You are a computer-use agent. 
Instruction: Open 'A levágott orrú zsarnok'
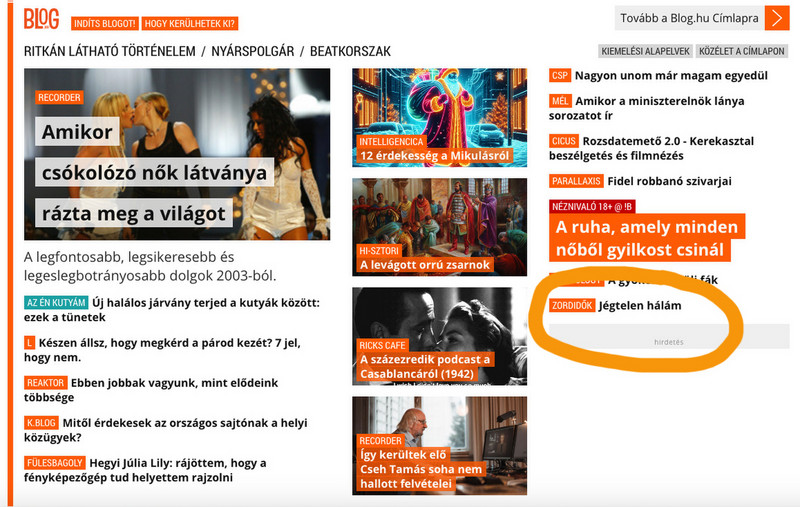pos(424,265)
